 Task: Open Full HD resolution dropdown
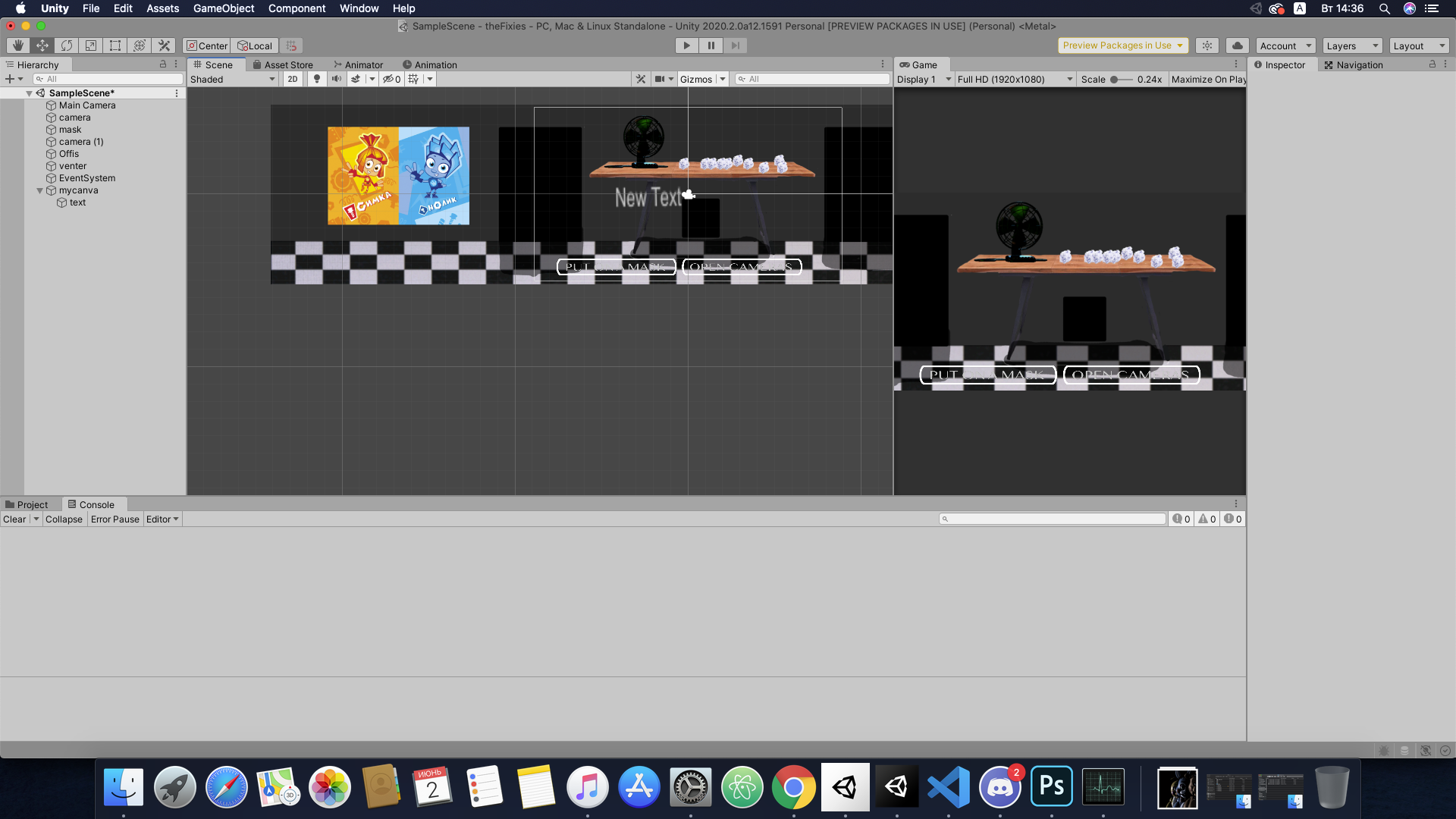tap(1015, 79)
